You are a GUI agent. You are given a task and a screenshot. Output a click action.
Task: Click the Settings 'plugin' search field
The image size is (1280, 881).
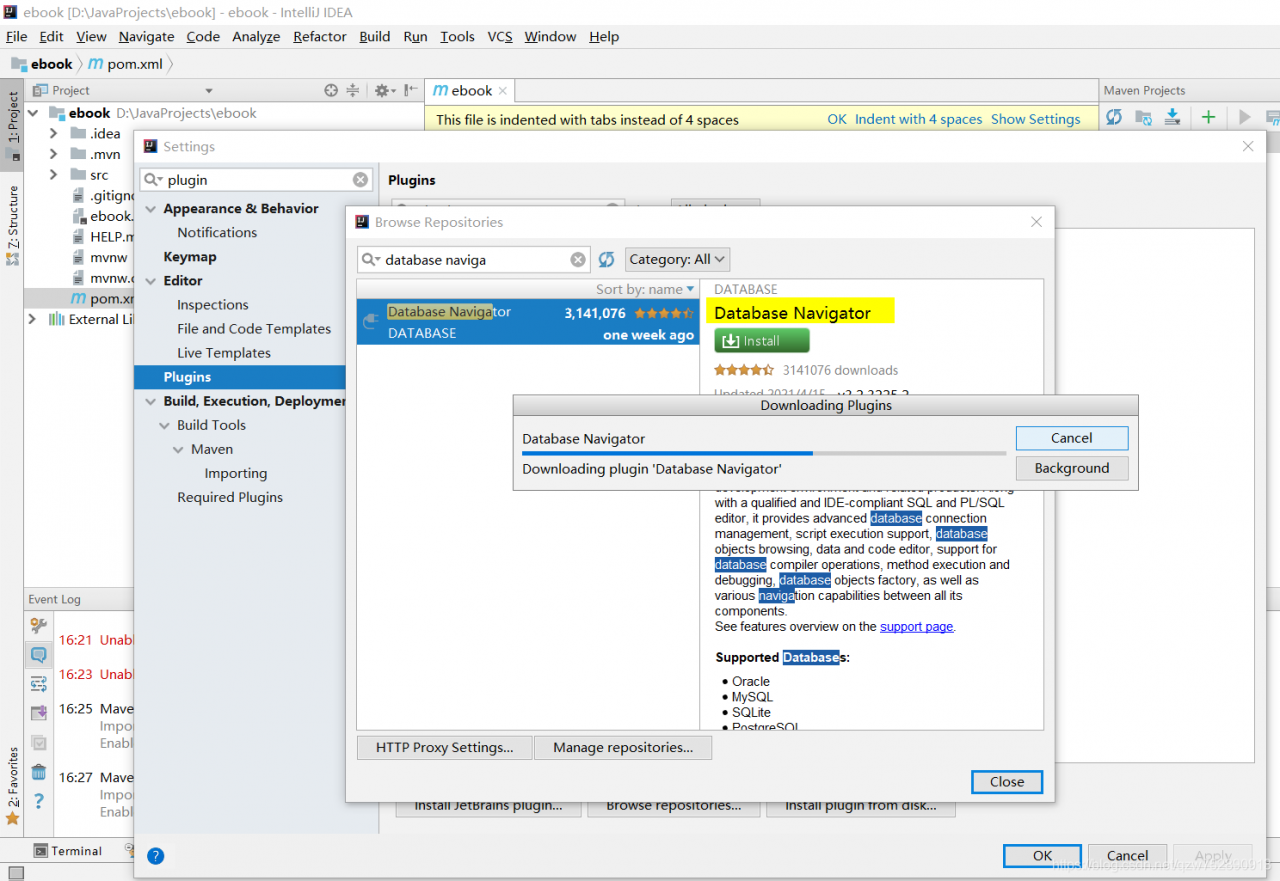[x=256, y=180]
